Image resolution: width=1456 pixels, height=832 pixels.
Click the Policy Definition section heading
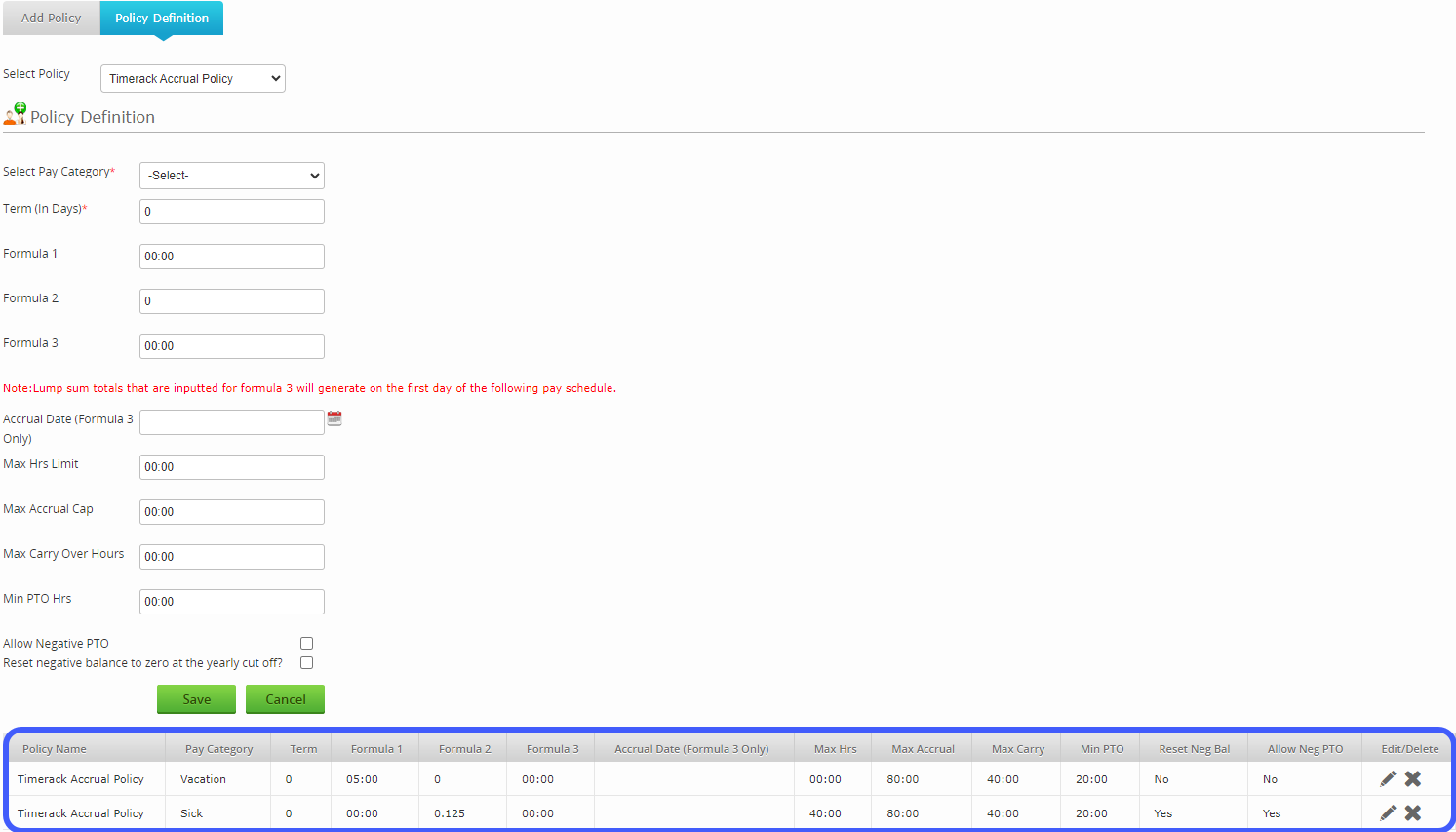pyautogui.click(x=93, y=117)
